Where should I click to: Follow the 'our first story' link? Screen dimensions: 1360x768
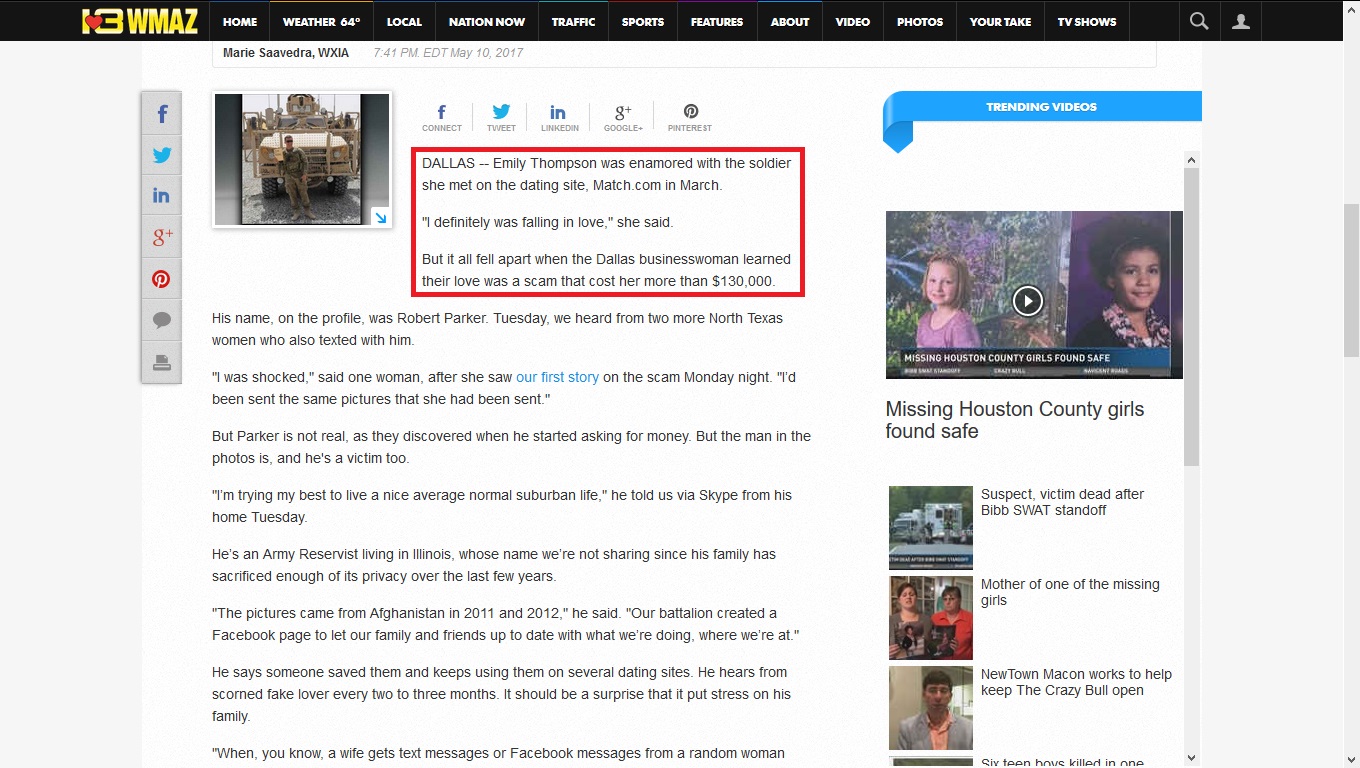pyautogui.click(x=557, y=377)
